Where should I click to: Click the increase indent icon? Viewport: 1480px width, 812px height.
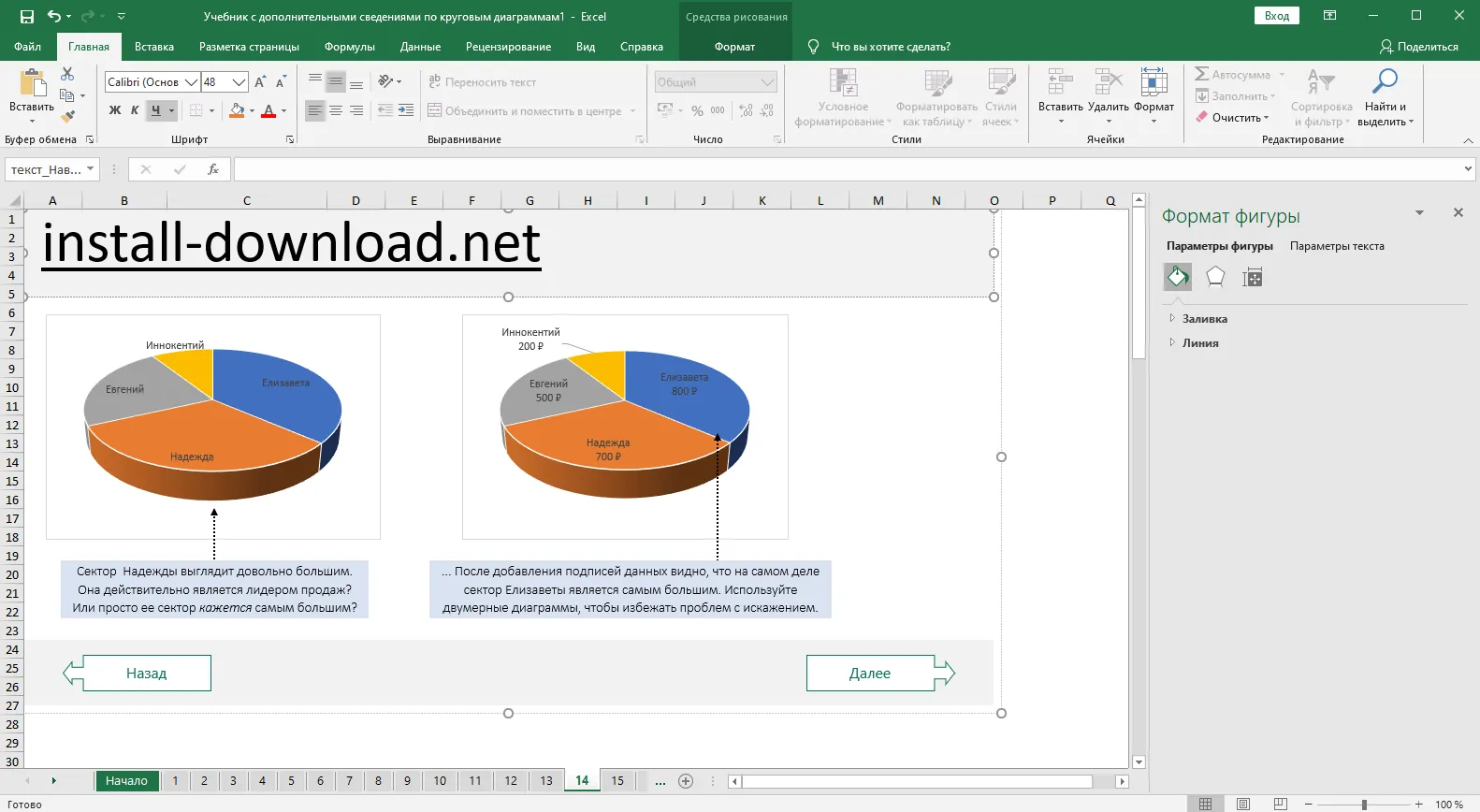tap(406, 110)
